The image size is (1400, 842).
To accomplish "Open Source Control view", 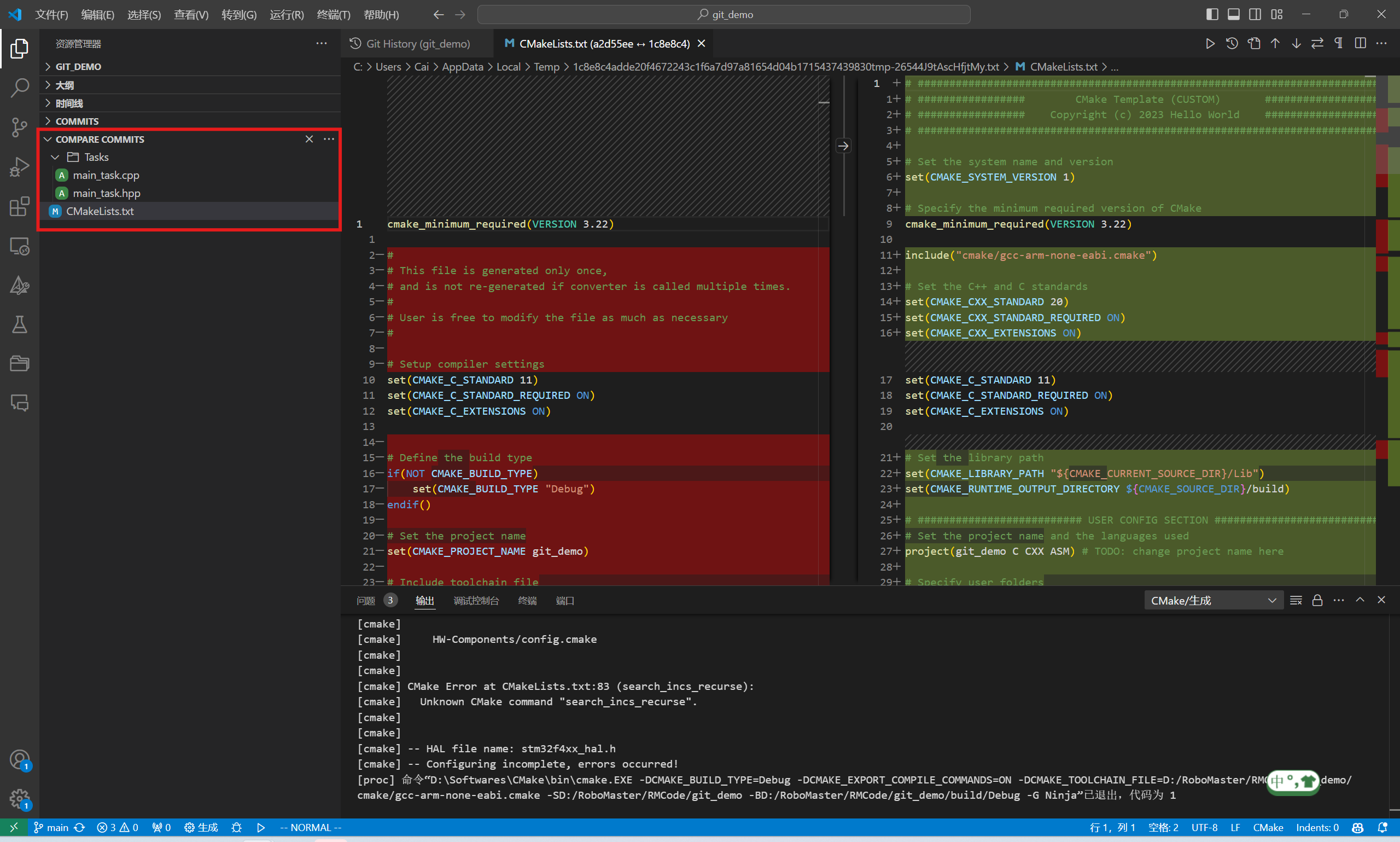I will tap(19, 127).
